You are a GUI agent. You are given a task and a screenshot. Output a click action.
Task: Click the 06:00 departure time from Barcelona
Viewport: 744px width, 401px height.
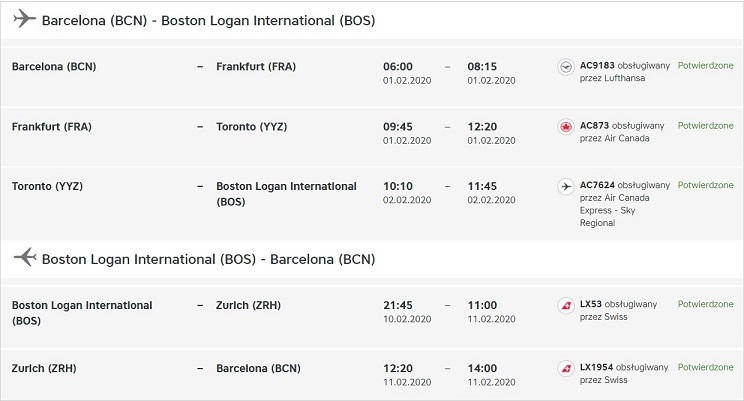click(x=398, y=66)
